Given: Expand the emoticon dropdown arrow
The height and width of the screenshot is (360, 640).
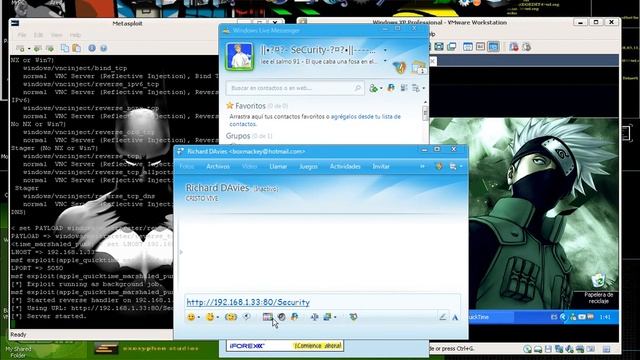Looking at the screenshot, I should 199,317.
